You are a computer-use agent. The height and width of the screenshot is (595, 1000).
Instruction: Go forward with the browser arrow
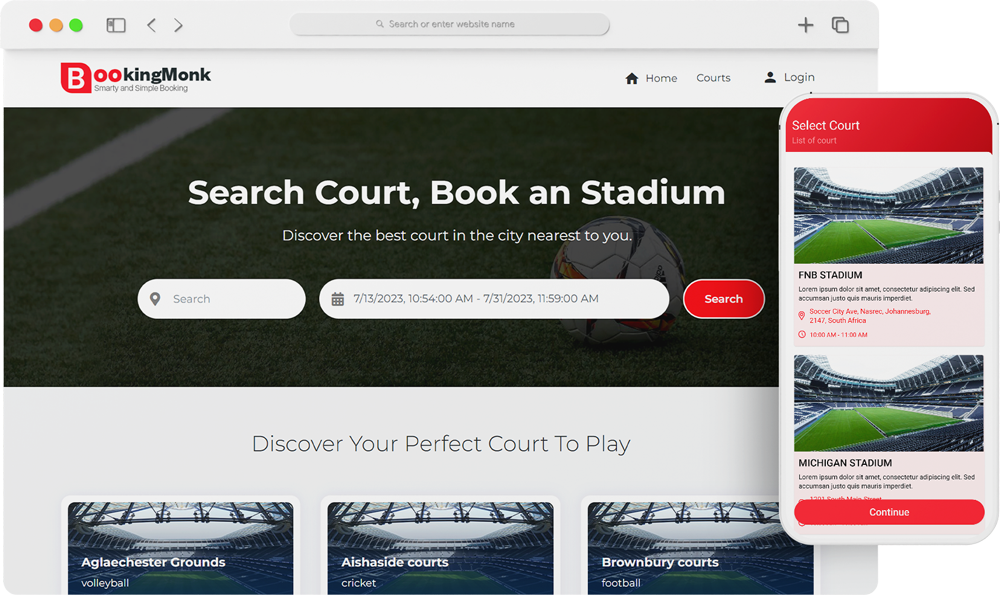tap(179, 25)
